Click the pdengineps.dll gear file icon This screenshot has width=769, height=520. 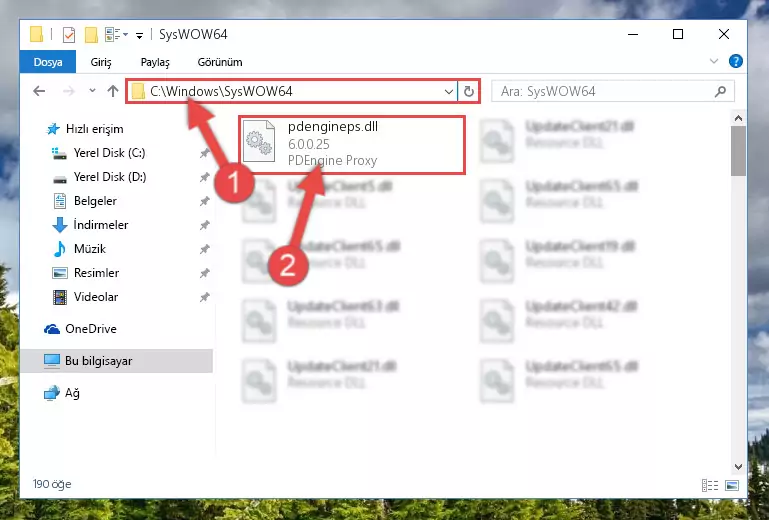[x=259, y=141]
